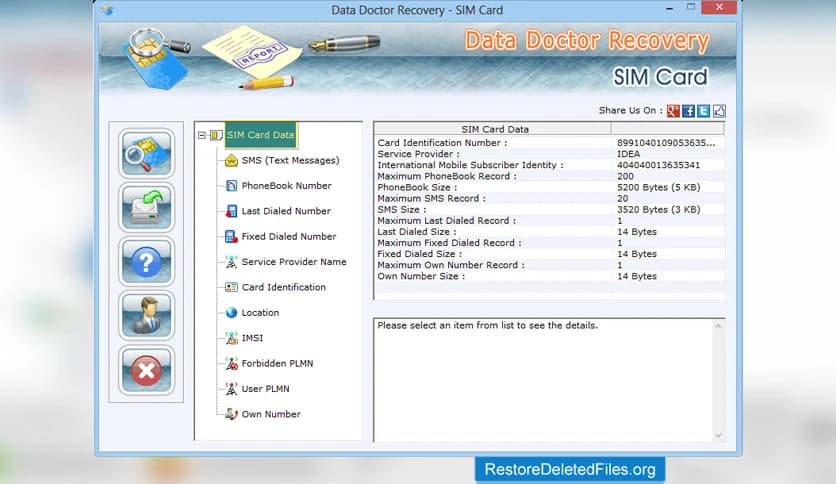
Task: Click the SMS envelope icon in tree
Action: 231,160
